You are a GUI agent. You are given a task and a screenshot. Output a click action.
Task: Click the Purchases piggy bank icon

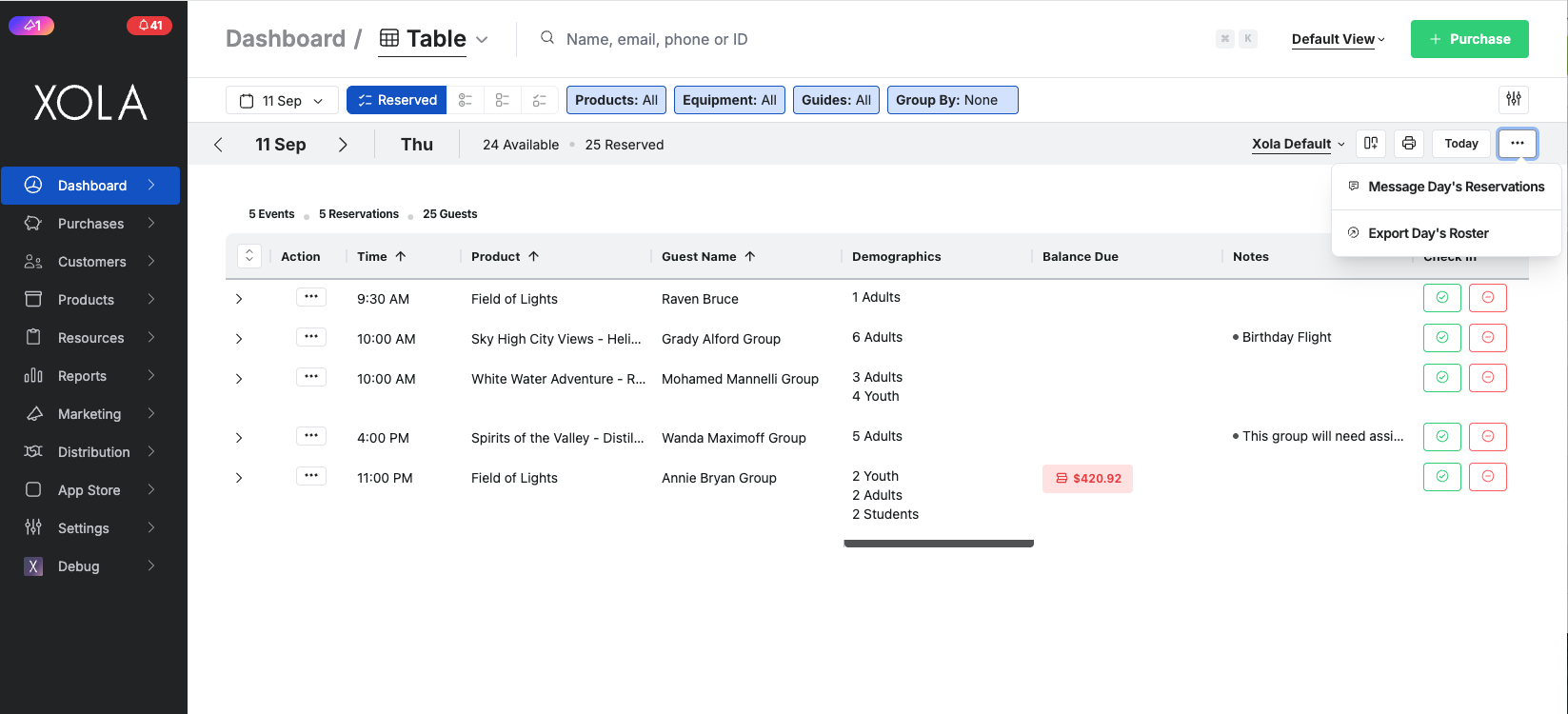click(x=33, y=224)
